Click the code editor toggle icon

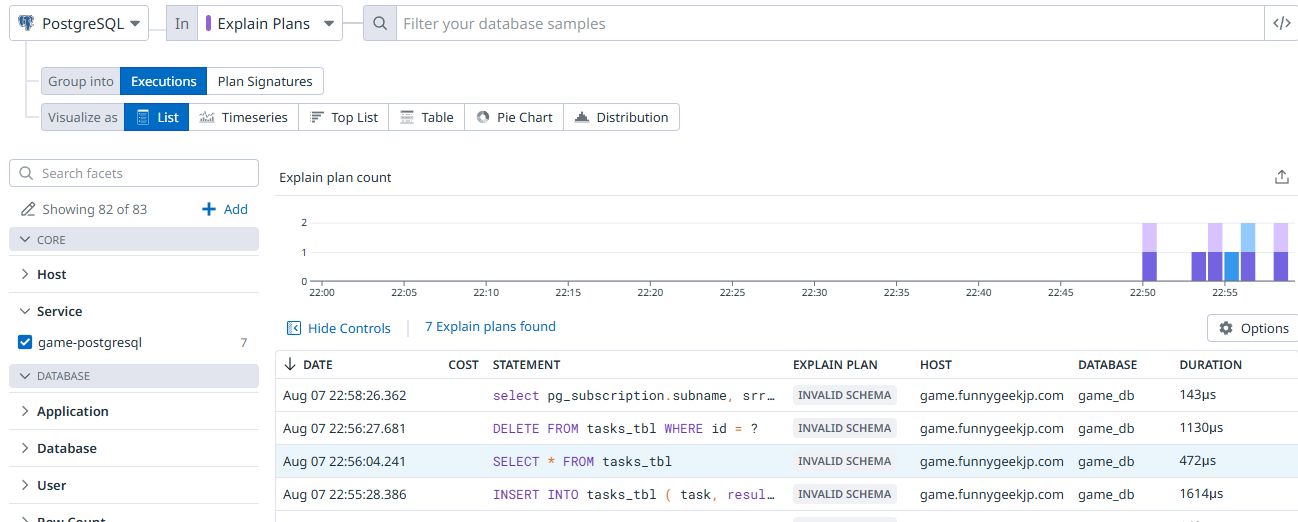coord(1282,23)
